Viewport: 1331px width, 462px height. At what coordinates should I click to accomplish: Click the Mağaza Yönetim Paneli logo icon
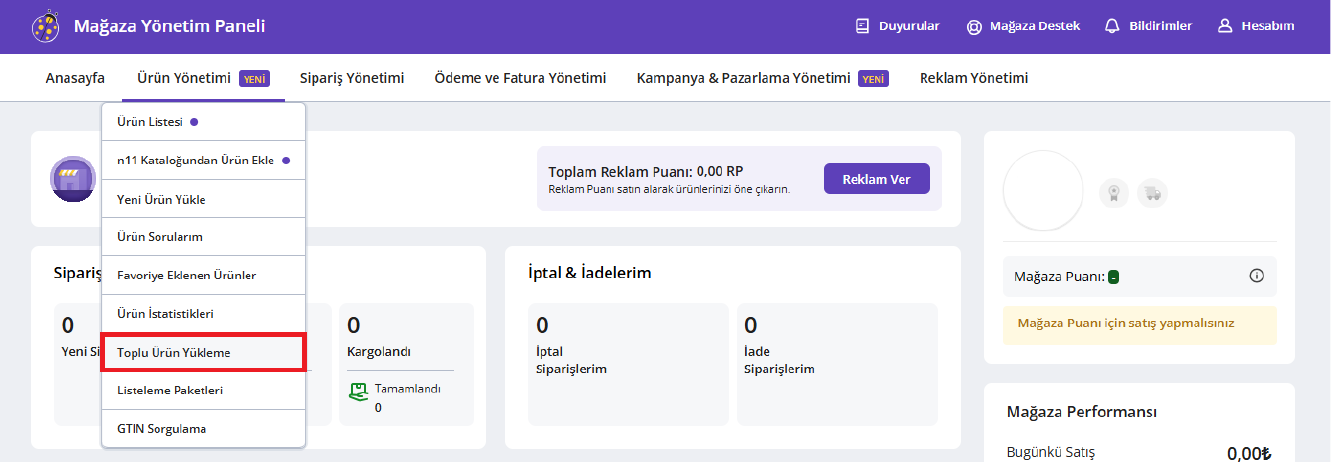click(45, 27)
